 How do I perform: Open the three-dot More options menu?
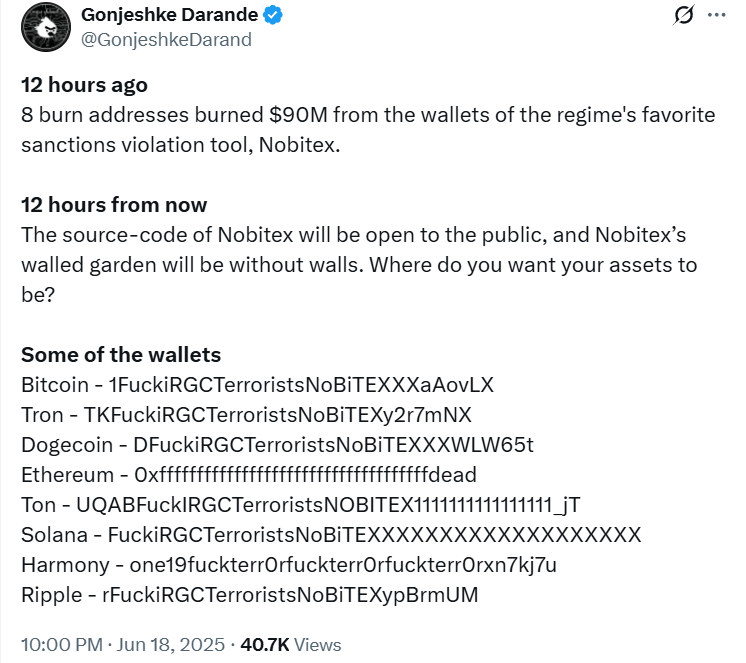click(716, 16)
